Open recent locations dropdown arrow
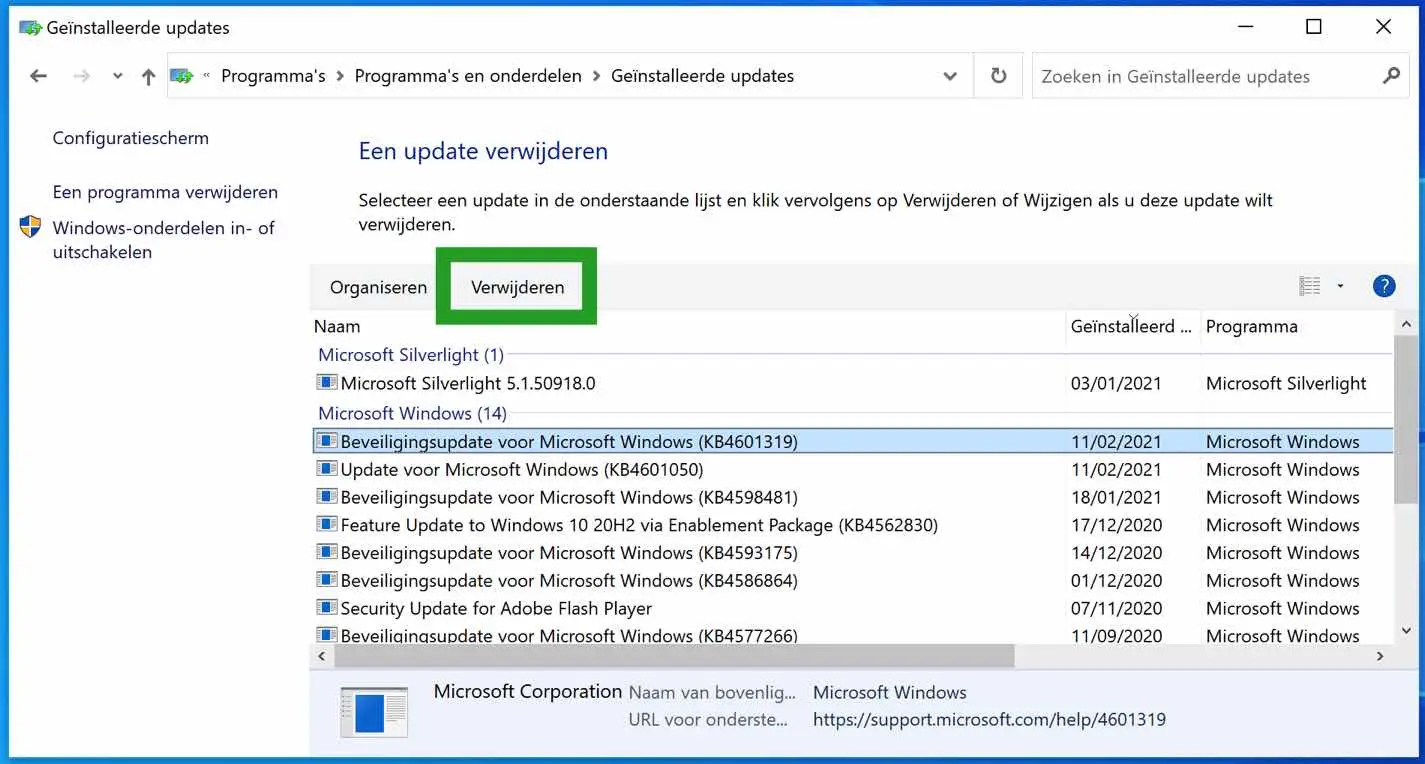The height and width of the screenshot is (764, 1425). 118,77
